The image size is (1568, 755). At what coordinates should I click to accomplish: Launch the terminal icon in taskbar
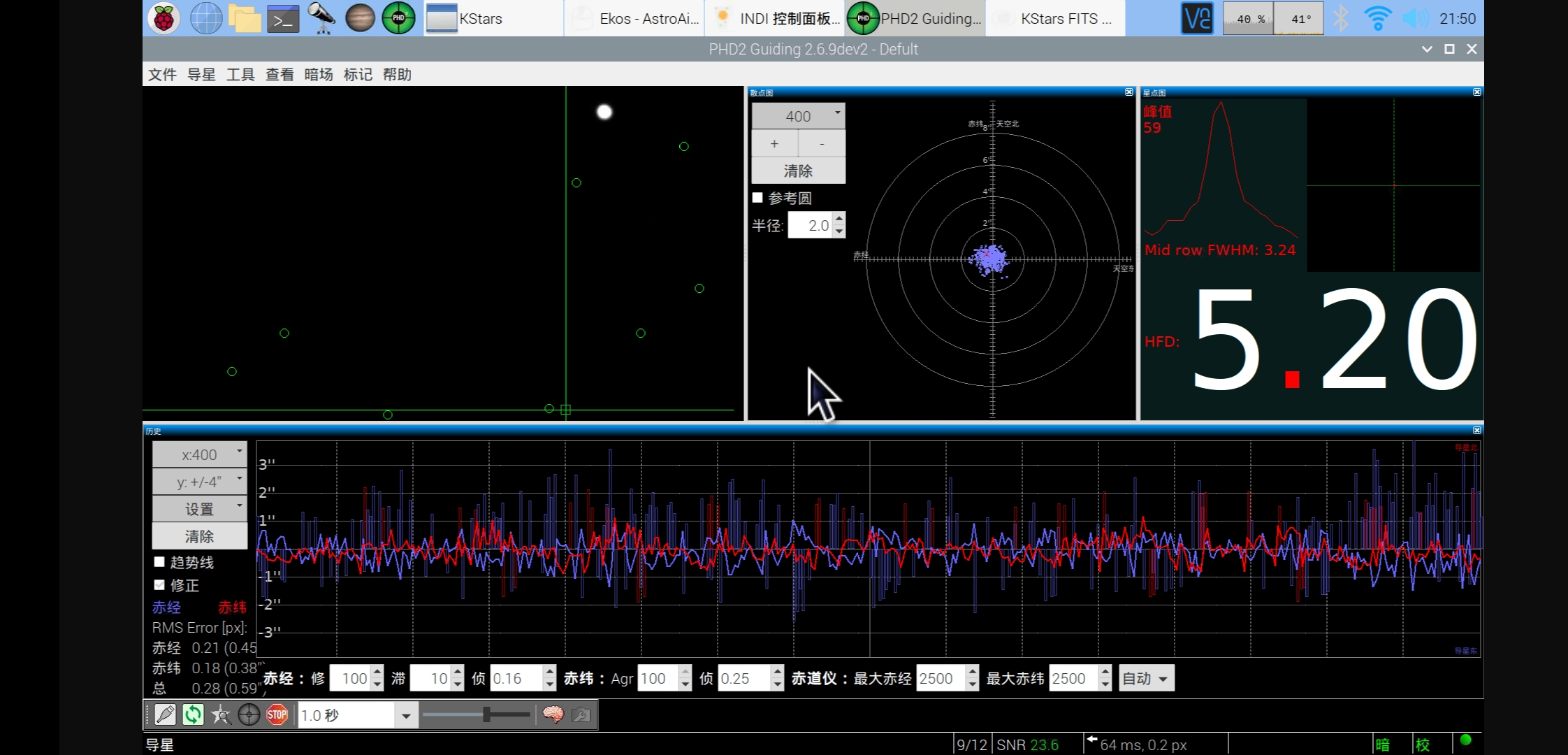pyautogui.click(x=283, y=18)
